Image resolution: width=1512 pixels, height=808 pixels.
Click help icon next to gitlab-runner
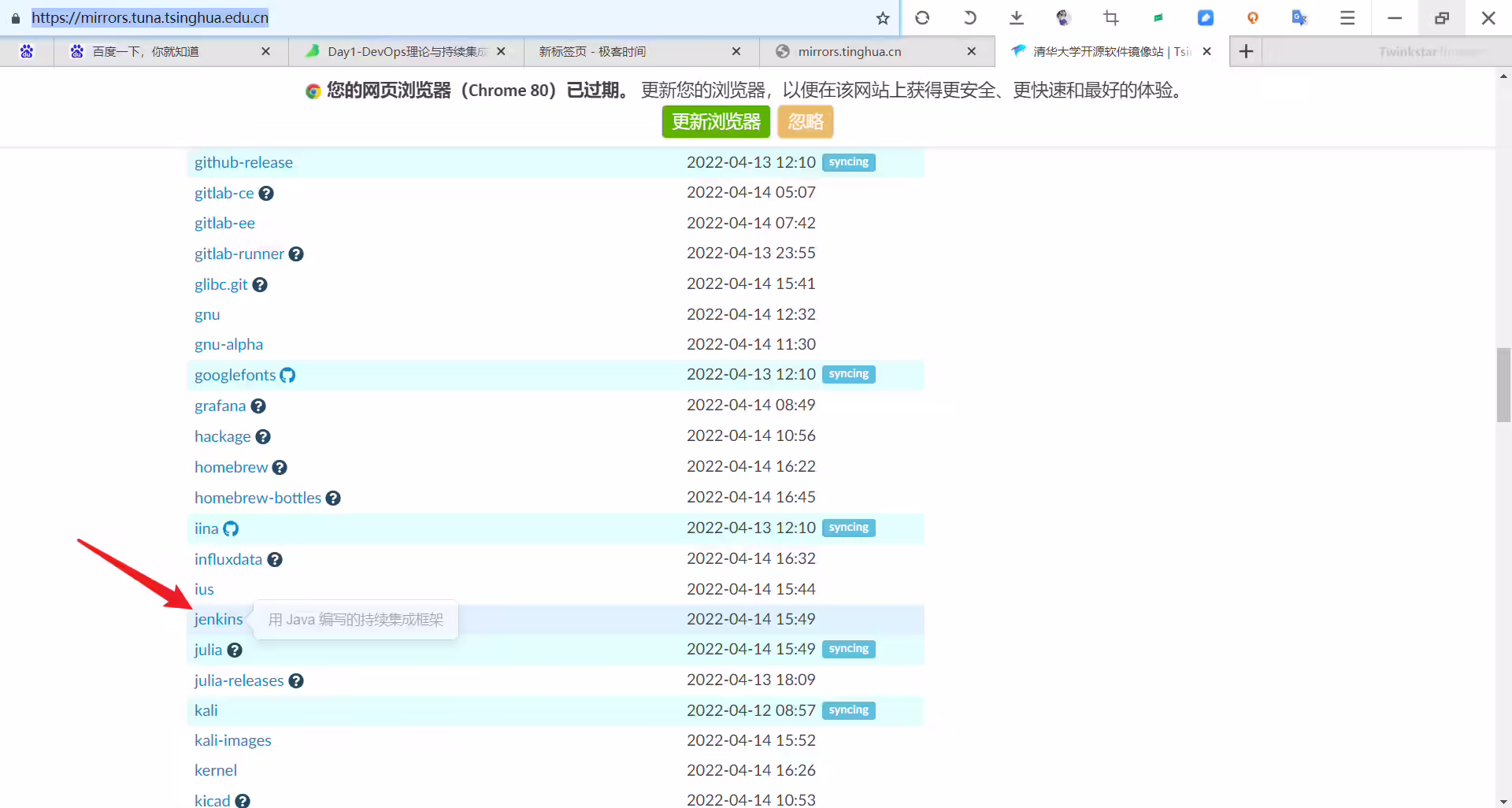tap(296, 254)
